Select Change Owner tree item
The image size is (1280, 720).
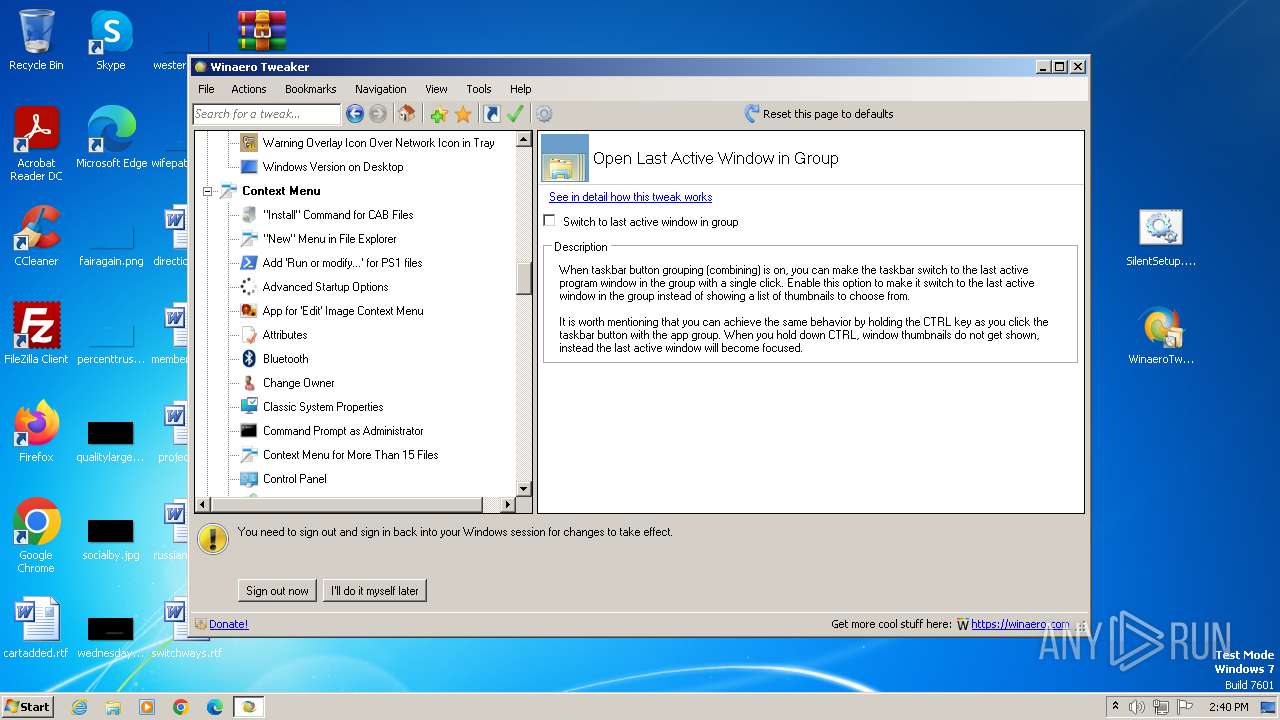(x=299, y=383)
